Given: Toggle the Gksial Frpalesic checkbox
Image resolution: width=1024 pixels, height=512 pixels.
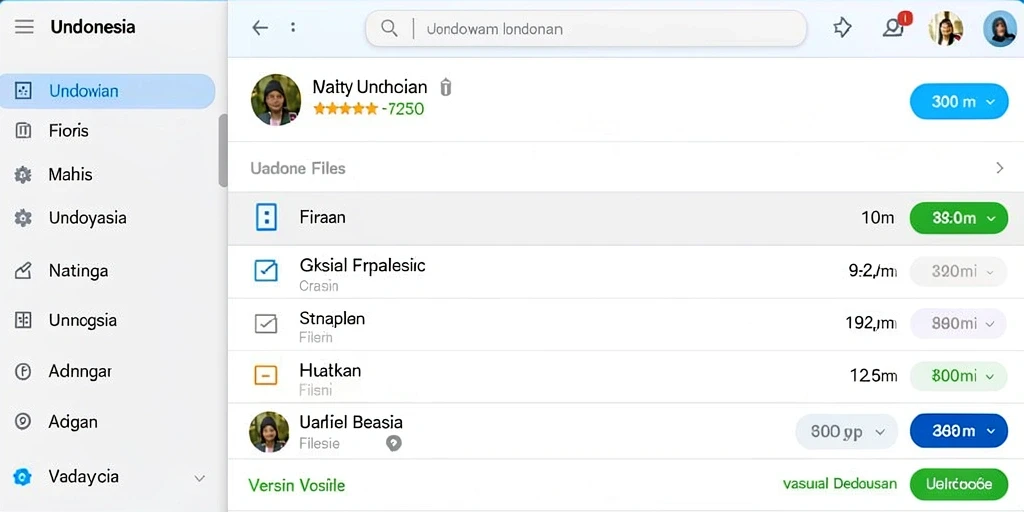Looking at the screenshot, I should (266, 270).
